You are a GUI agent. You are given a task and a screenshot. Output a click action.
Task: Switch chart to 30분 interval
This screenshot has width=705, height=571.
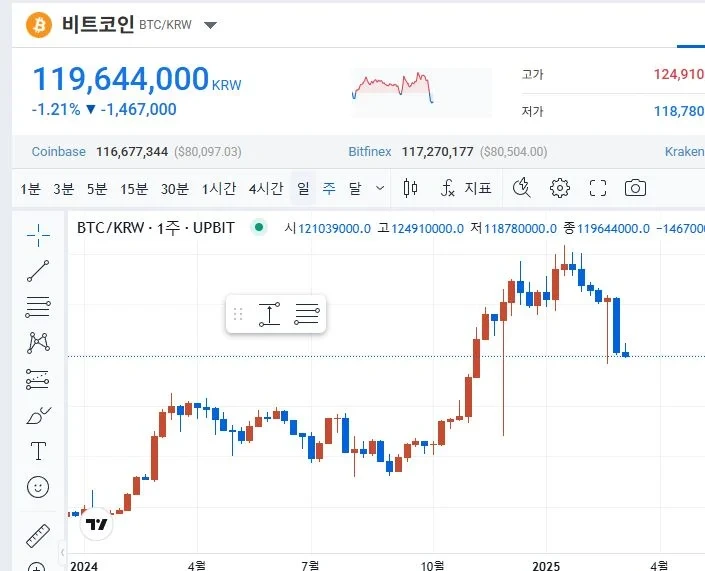coord(174,188)
